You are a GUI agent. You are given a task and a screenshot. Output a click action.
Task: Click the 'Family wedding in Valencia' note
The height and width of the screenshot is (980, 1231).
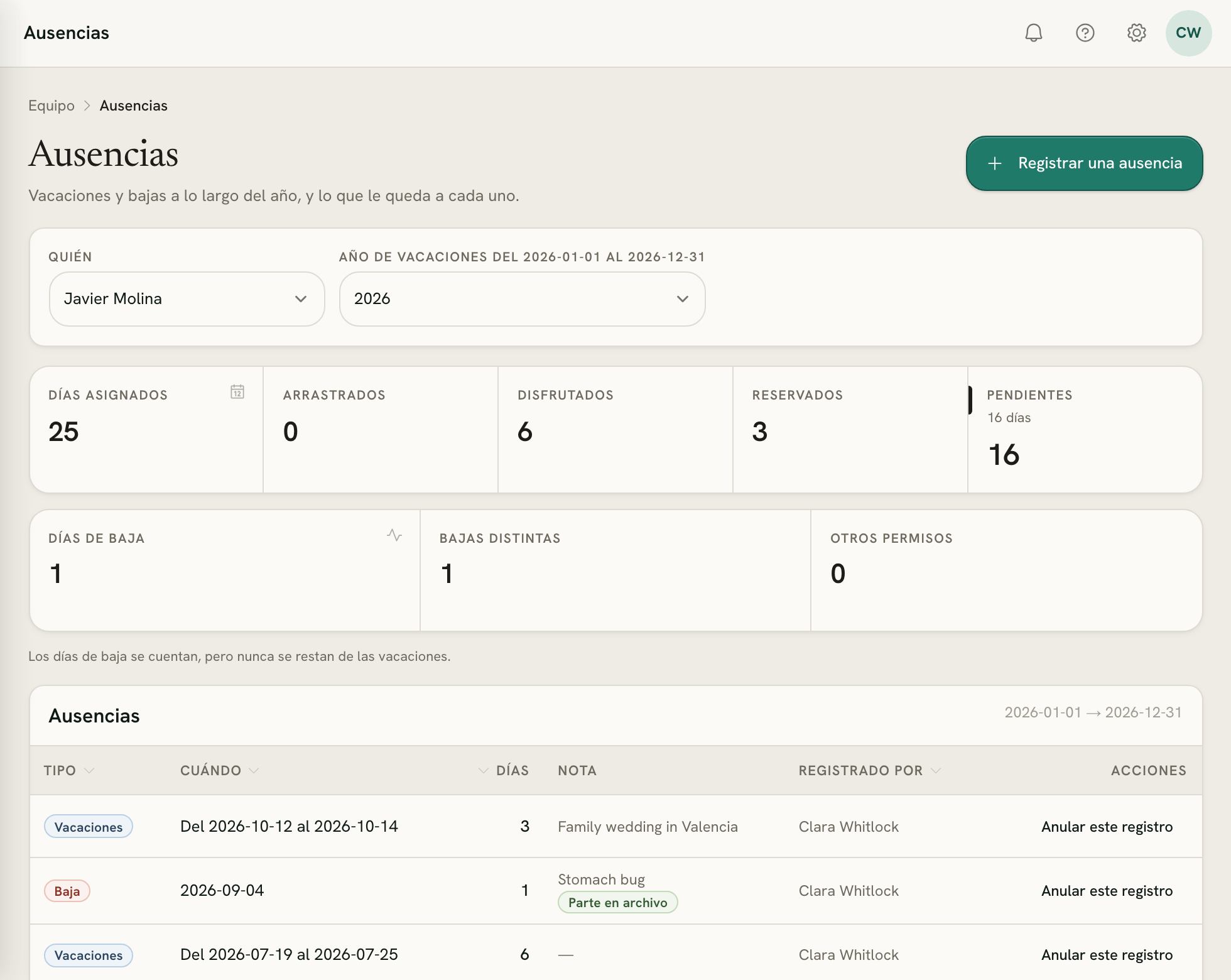pyautogui.click(x=648, y=827)
